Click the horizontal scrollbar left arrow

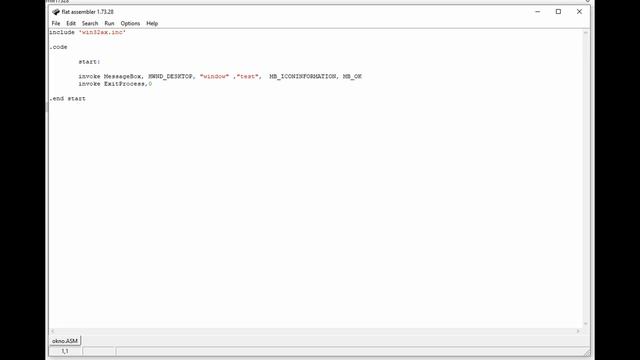52,331
